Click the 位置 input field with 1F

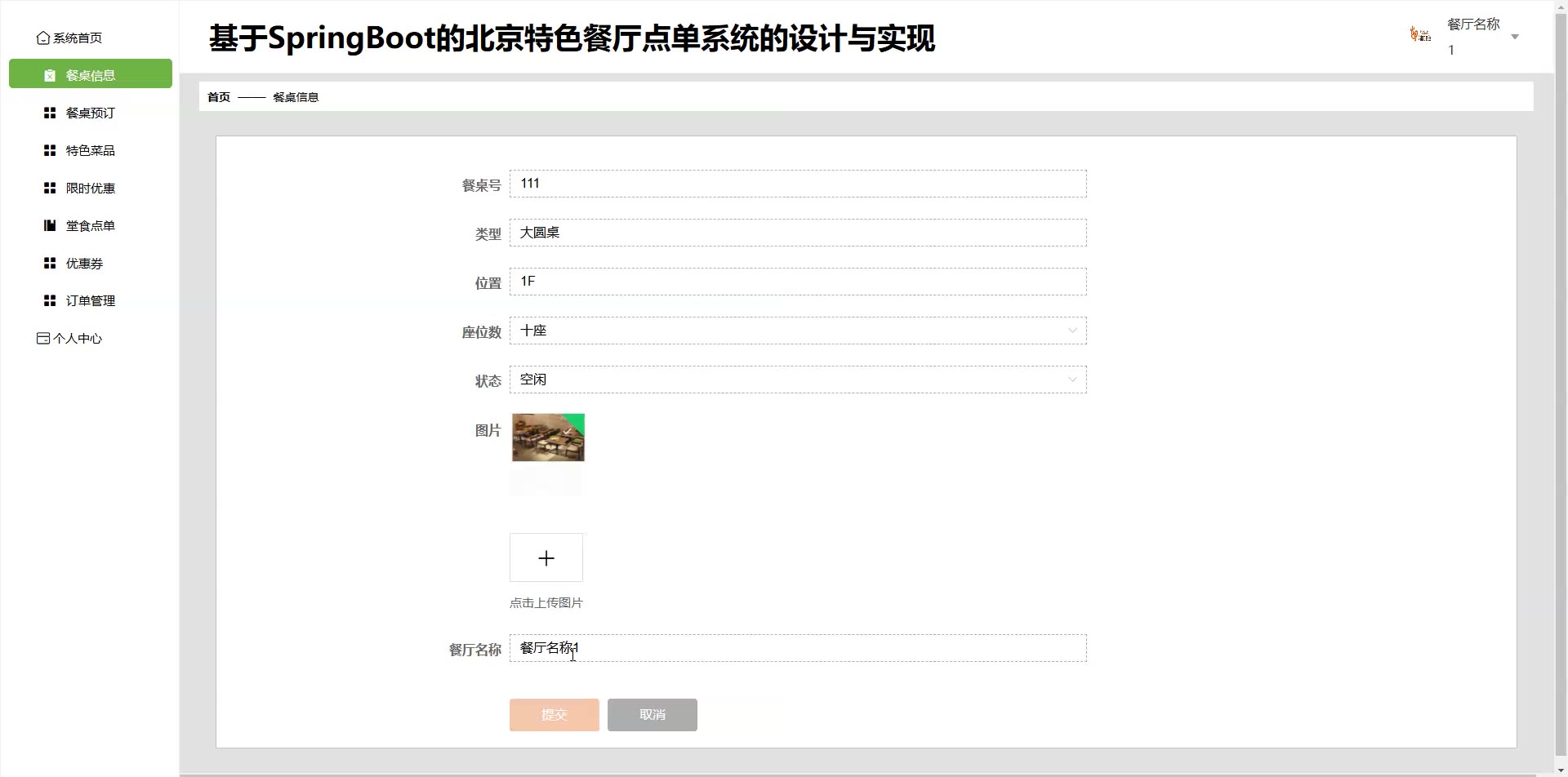(x=798, y=282)
